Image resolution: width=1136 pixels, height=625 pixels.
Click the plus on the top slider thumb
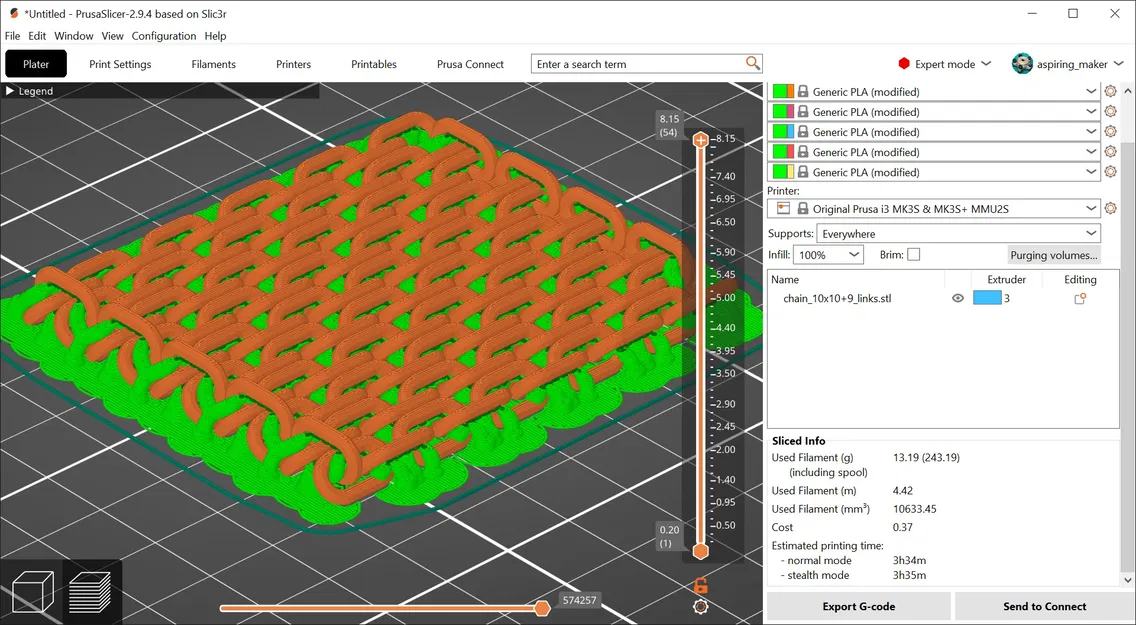(701, 140)
